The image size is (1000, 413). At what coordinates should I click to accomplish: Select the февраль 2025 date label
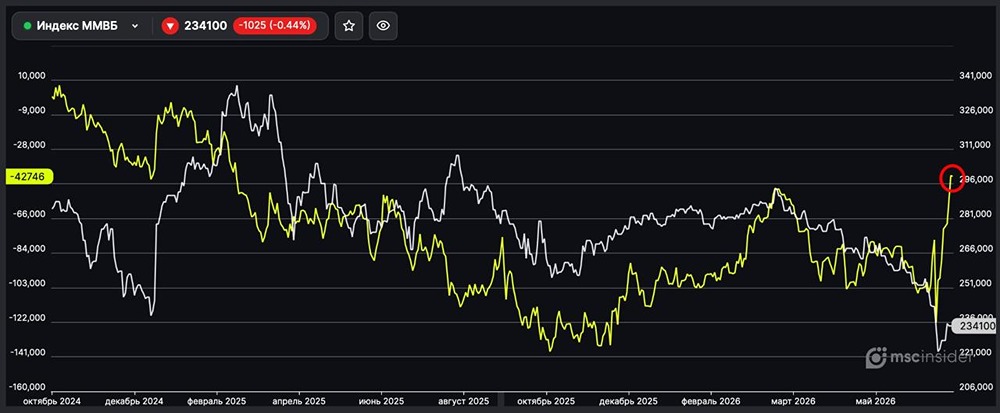point(217,402)
